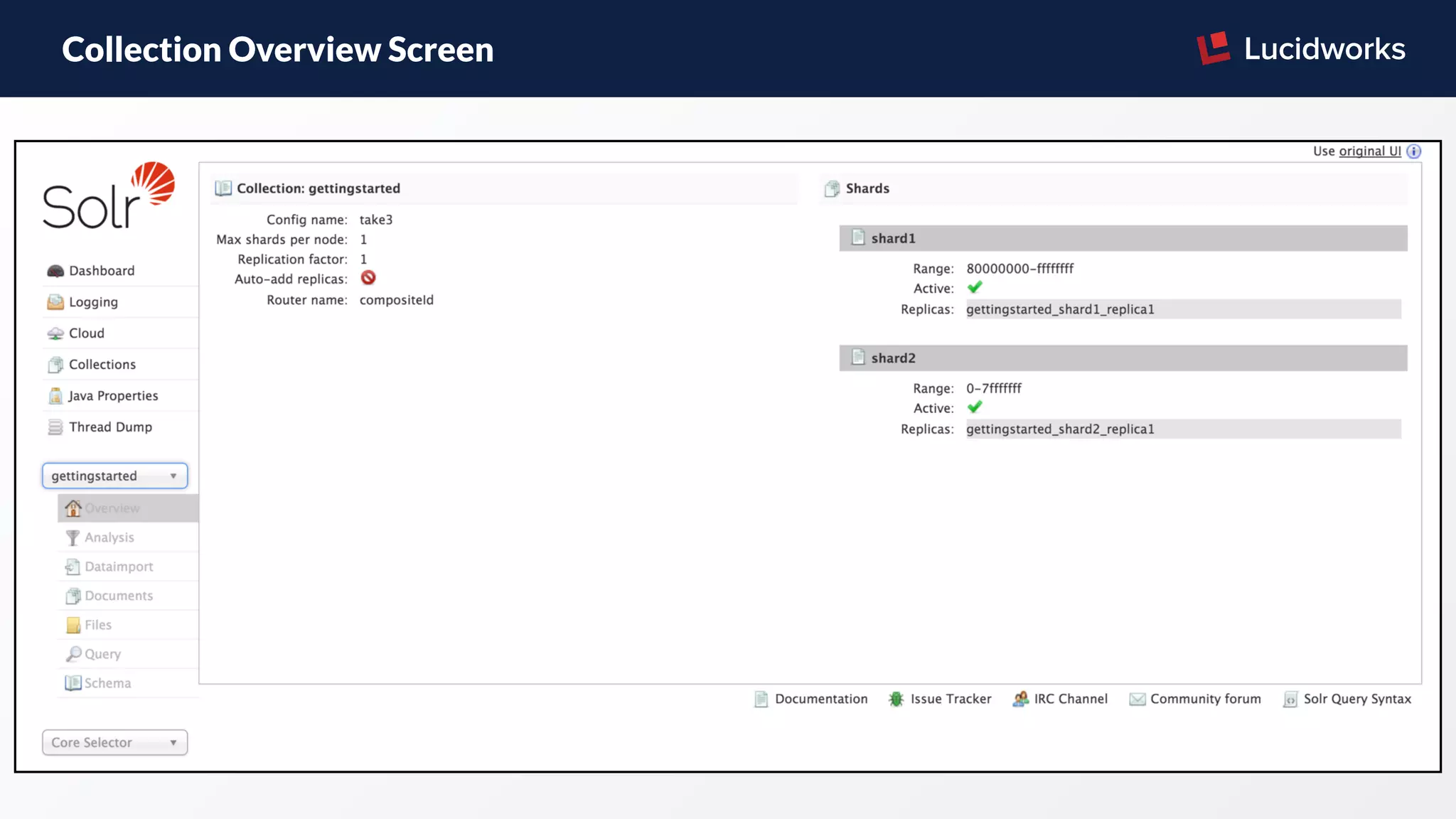Open the IRC Channel link
1456x819 pixels.
1071,700
